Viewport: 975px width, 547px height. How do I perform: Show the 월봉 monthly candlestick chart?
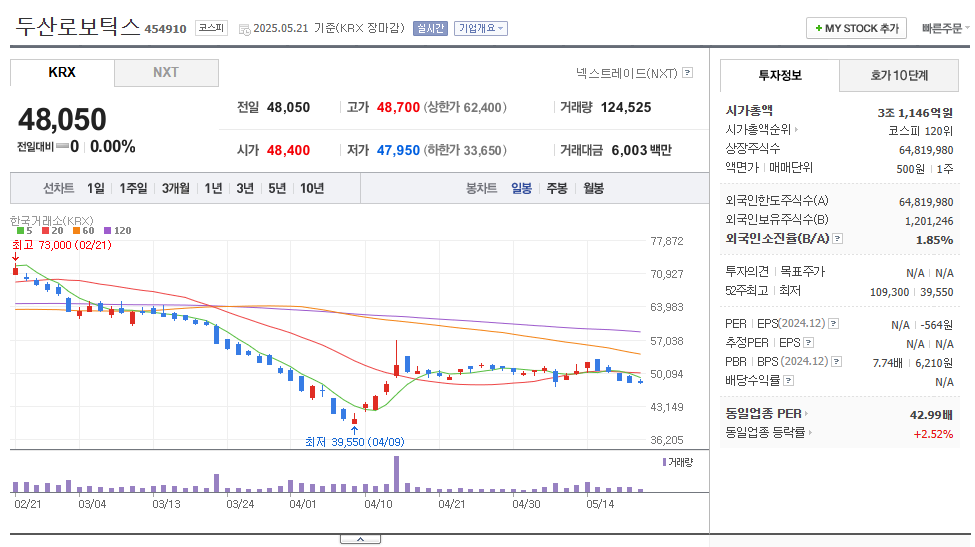(593, 188)
